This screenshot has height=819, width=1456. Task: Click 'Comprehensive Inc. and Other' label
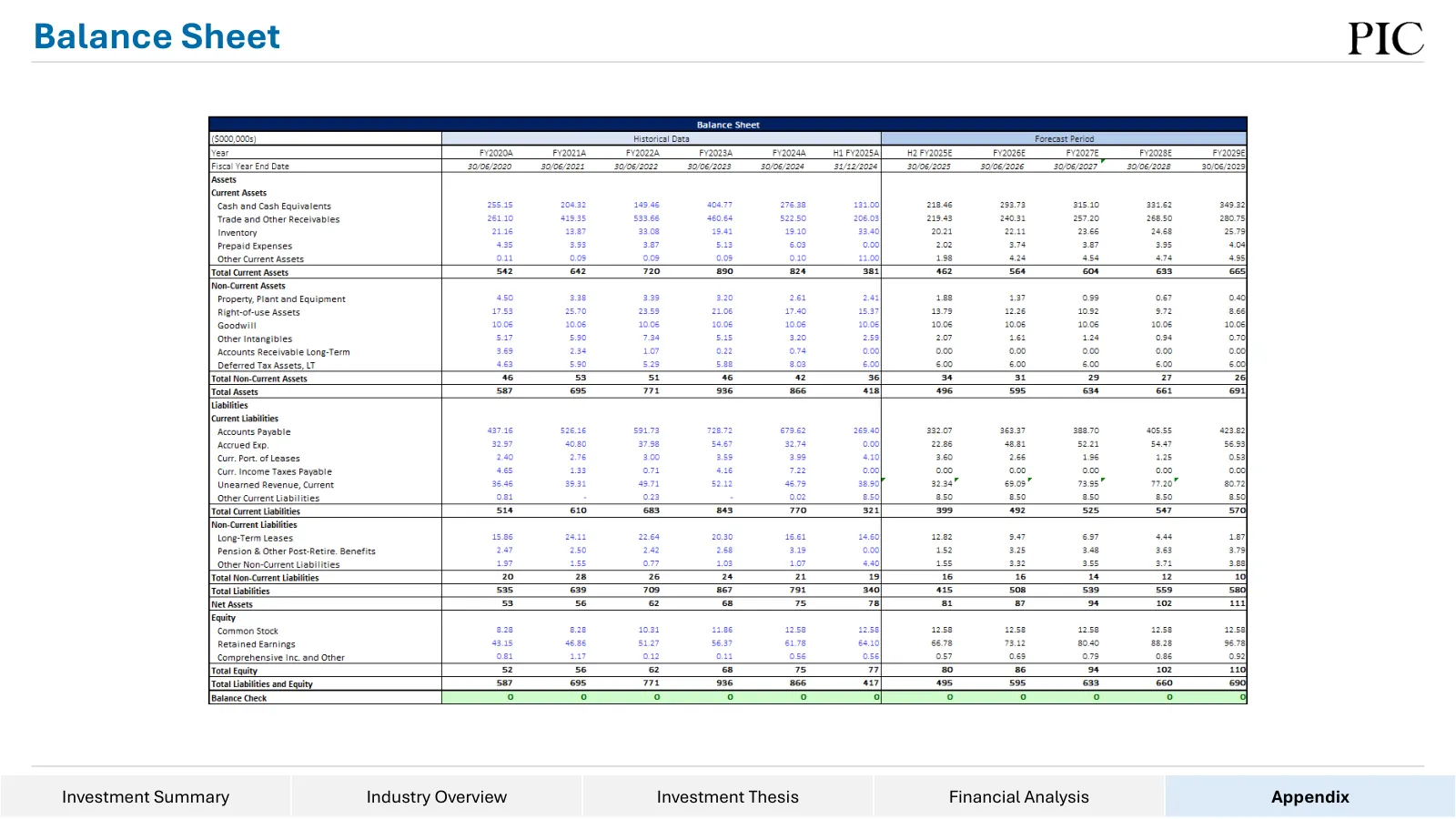(x=280, y=658)
